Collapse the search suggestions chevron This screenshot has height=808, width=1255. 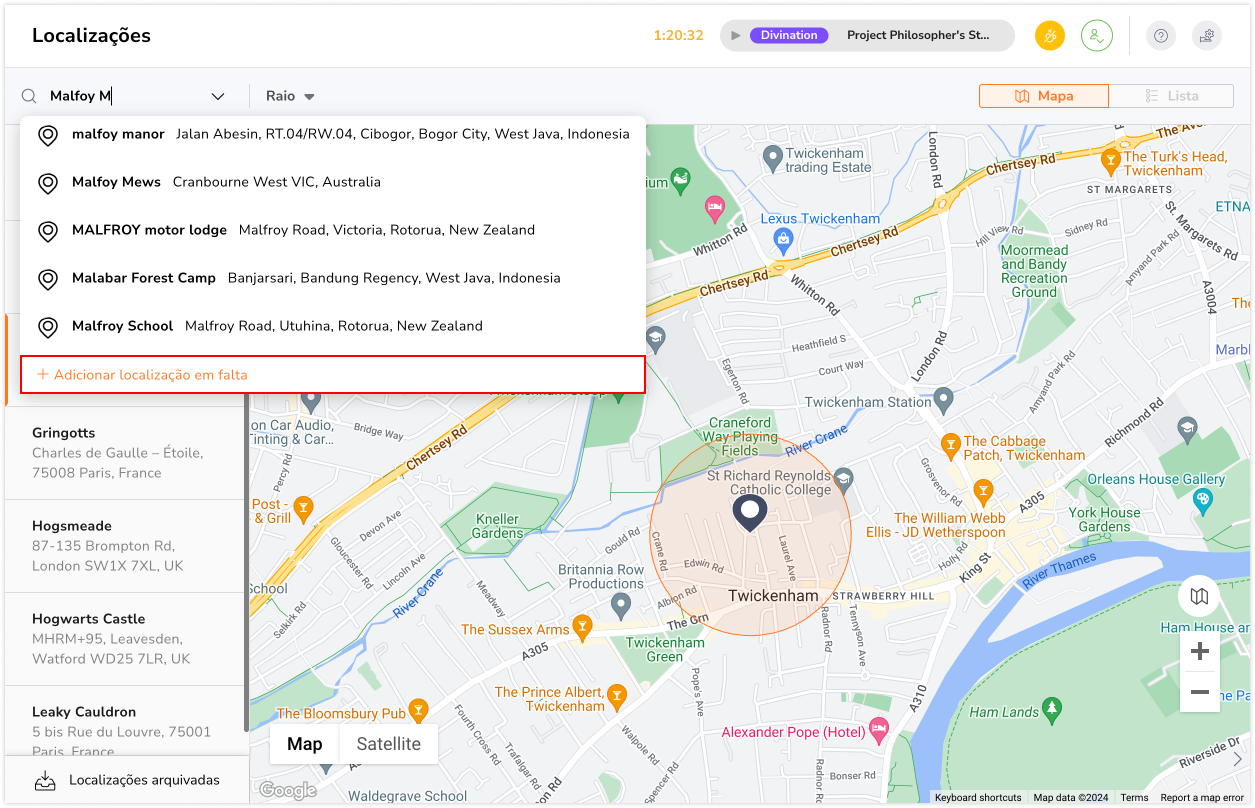tap(218, 96)
